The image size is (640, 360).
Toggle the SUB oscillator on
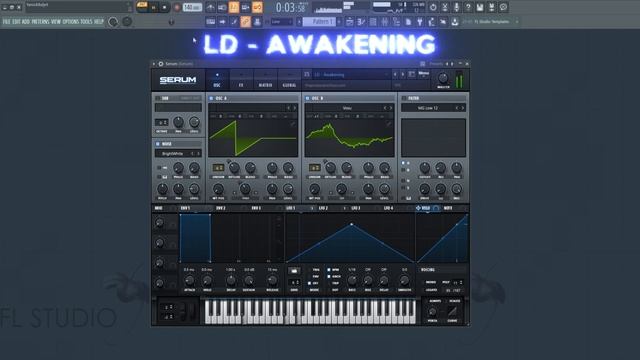tap(158, 98)
